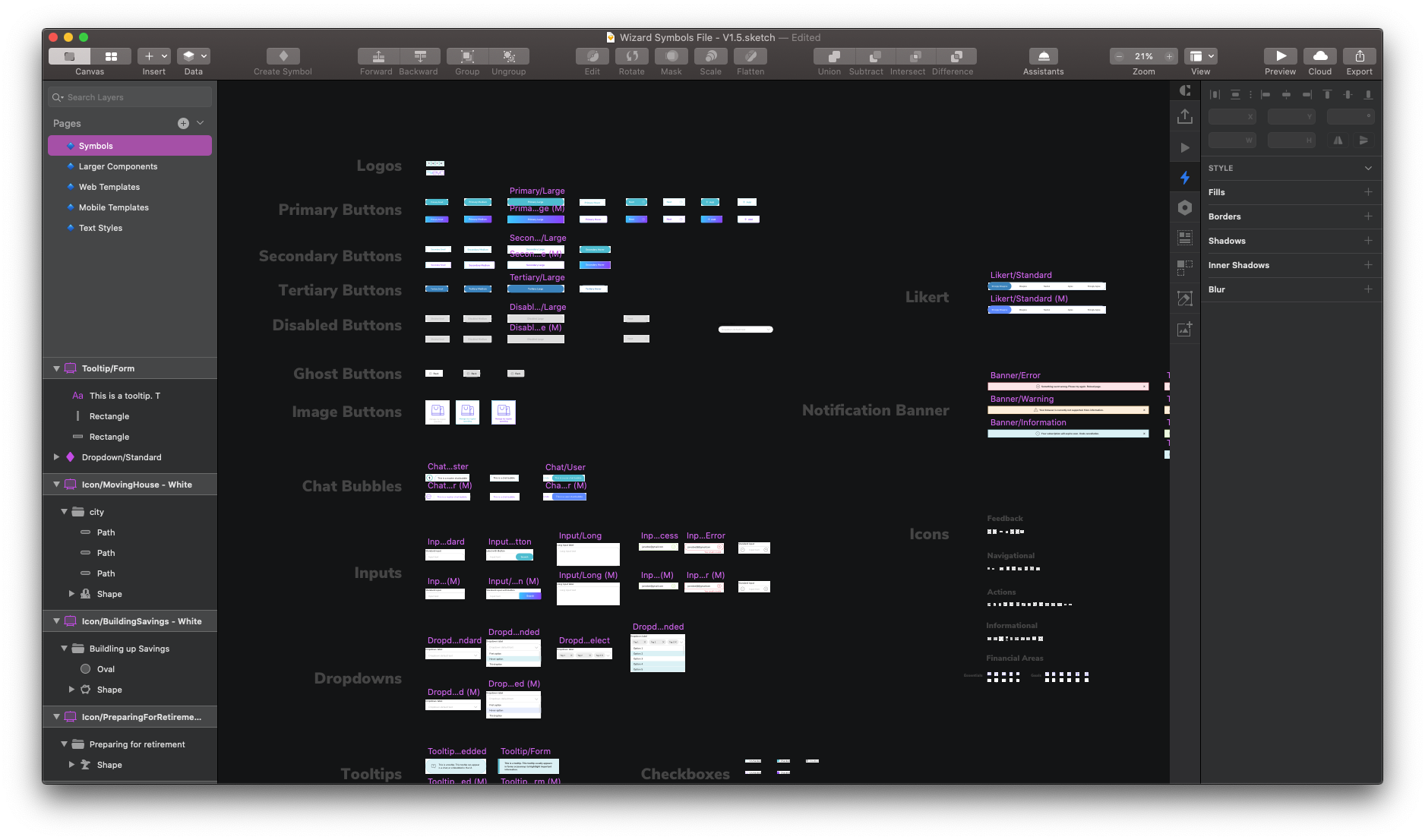Open the Text Styles page
Image resolution: width=1425 pixels, height=840 pixels.
tap(130, 228)
